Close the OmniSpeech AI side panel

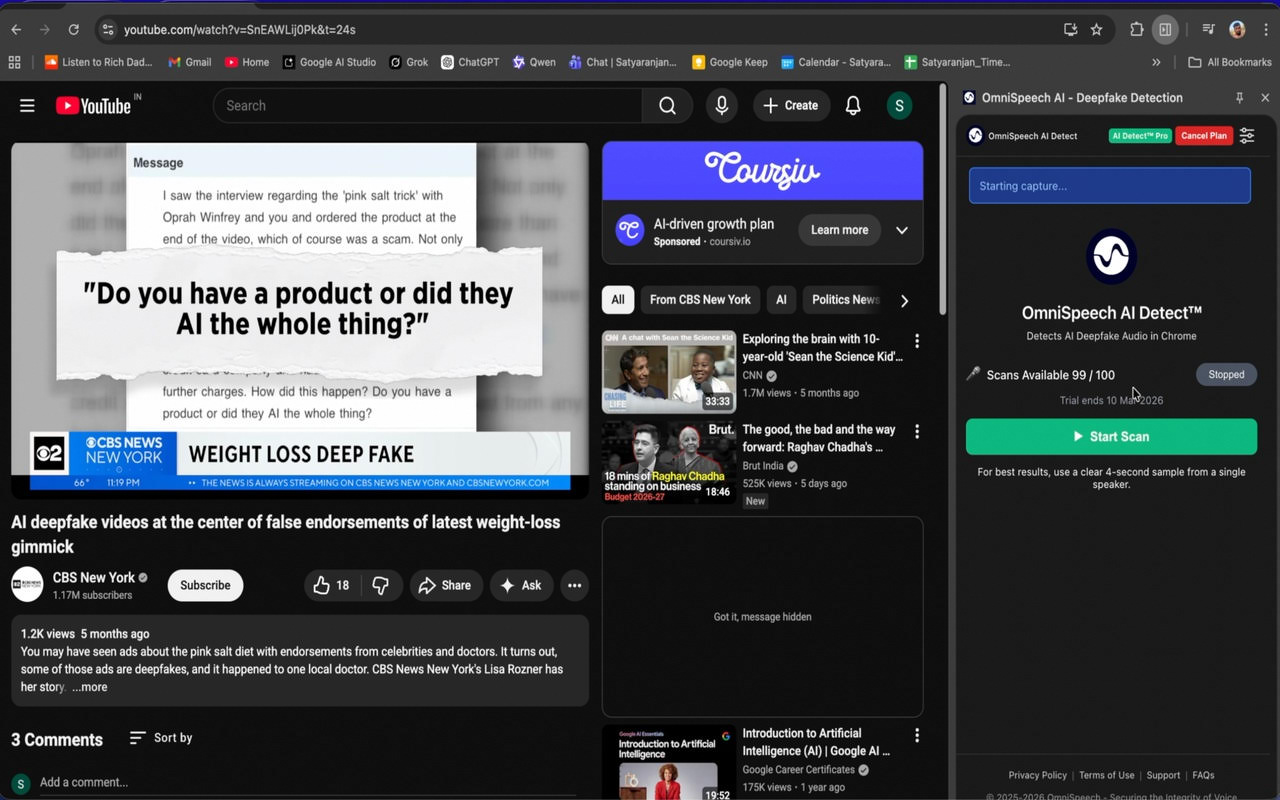pyautogui.click(x=1265, y=98)
